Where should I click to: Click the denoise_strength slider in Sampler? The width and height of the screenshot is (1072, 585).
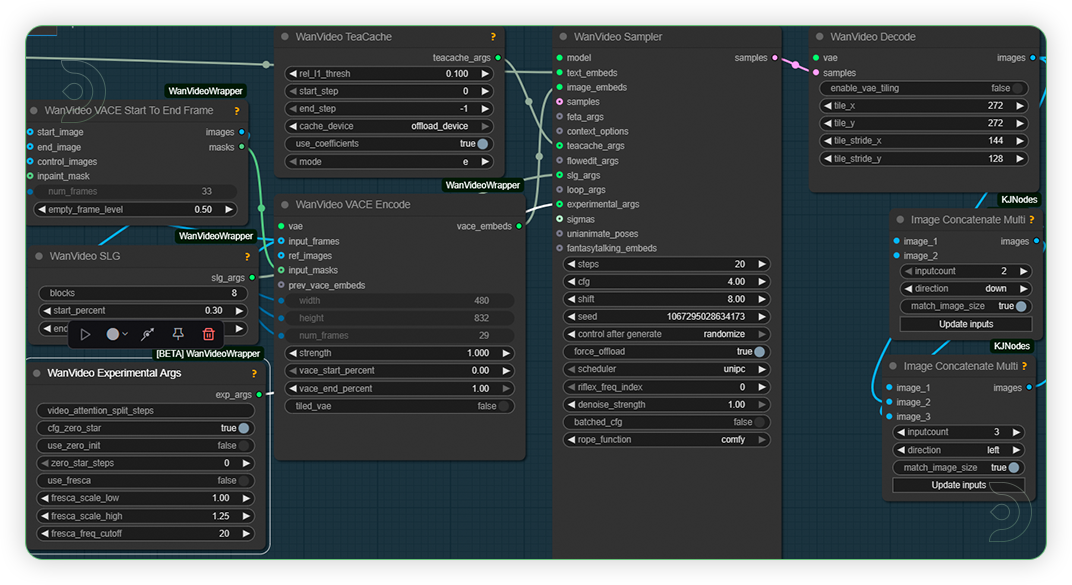[x=667, y=405]
